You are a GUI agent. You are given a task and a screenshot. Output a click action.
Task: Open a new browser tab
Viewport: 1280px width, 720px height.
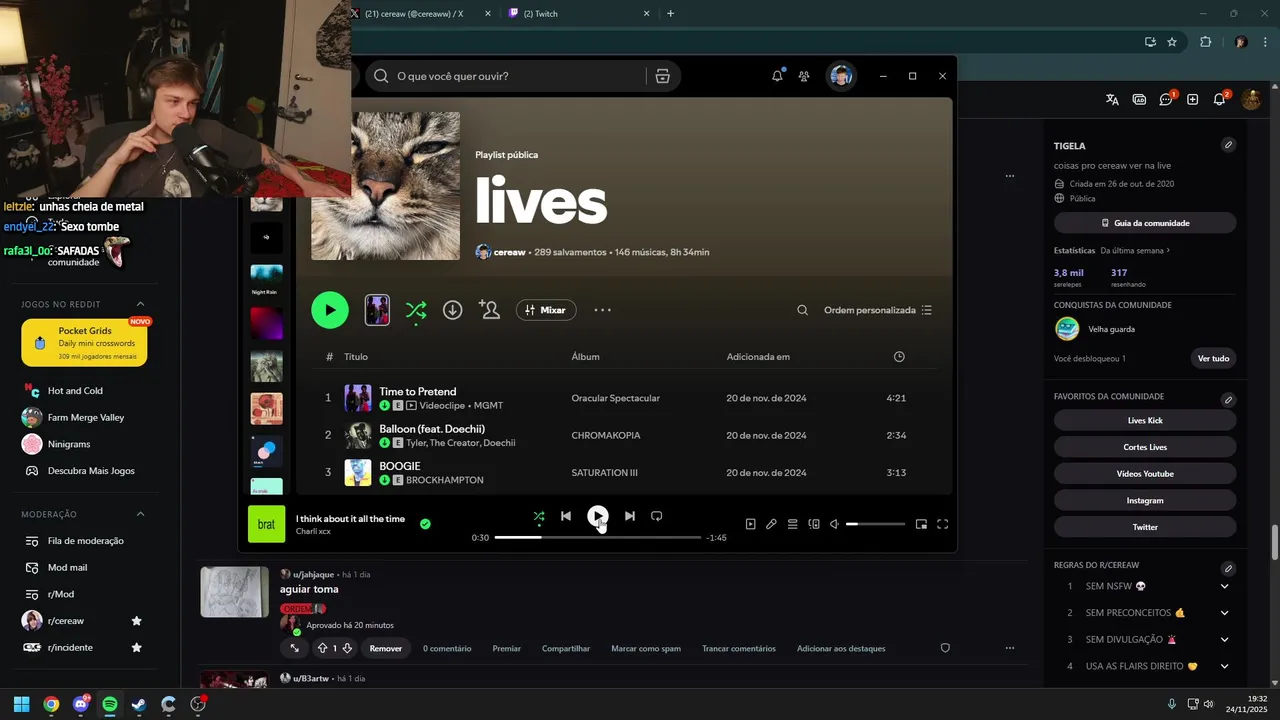click(670, 14)
